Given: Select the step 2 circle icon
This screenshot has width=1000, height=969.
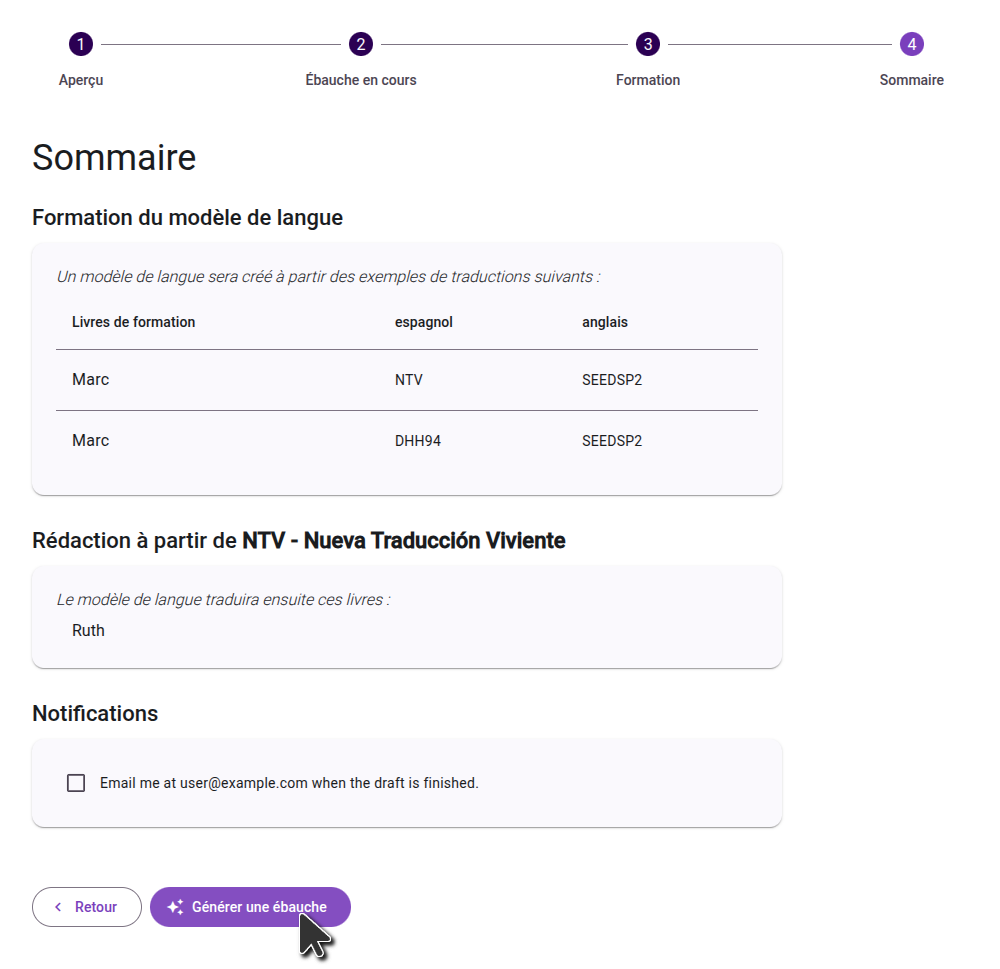Looking at the screenshot, I should point(361,44).
